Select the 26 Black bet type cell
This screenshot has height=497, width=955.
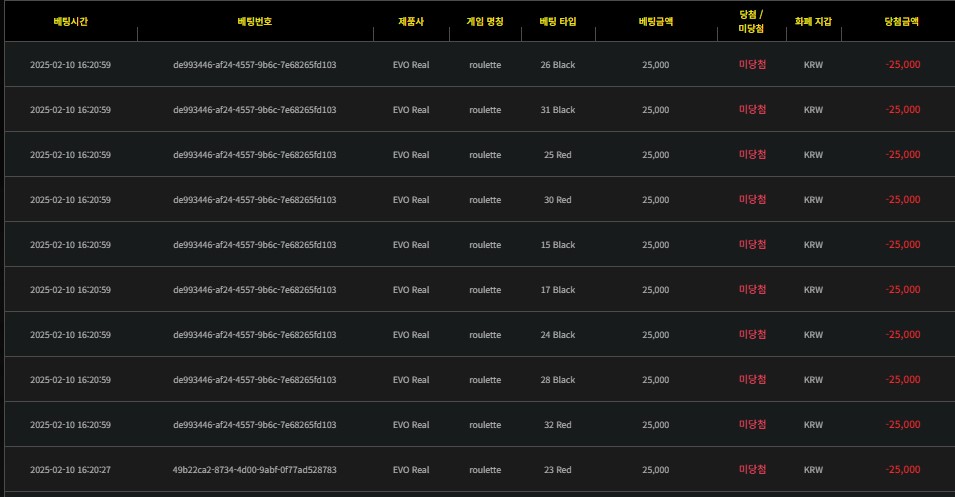[558, 65]
